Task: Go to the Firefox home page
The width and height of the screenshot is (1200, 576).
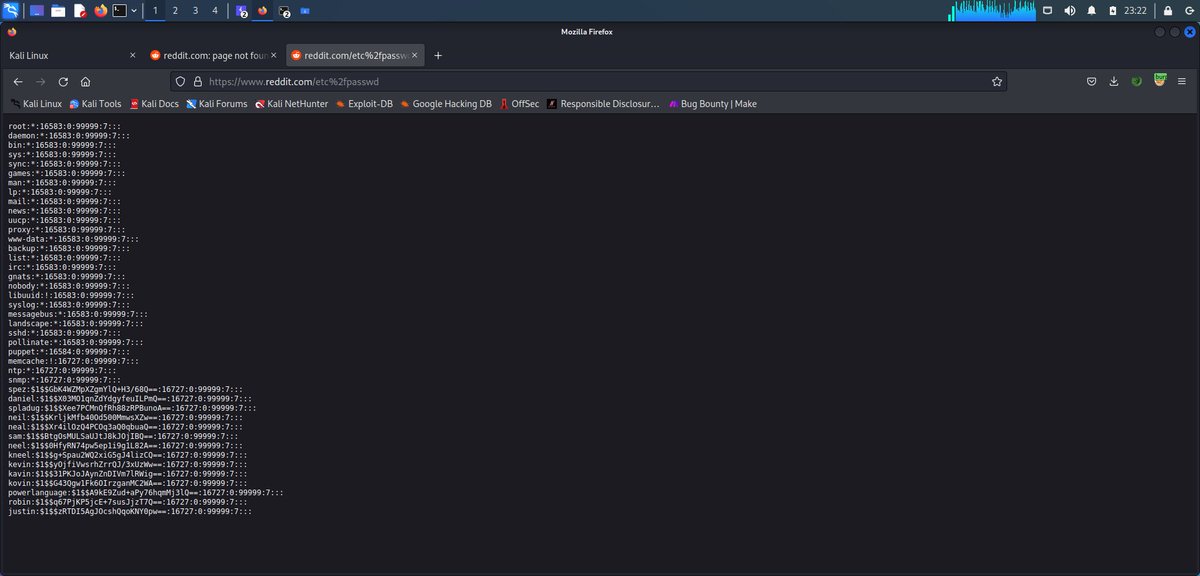Action: click(x=86, y=82)
